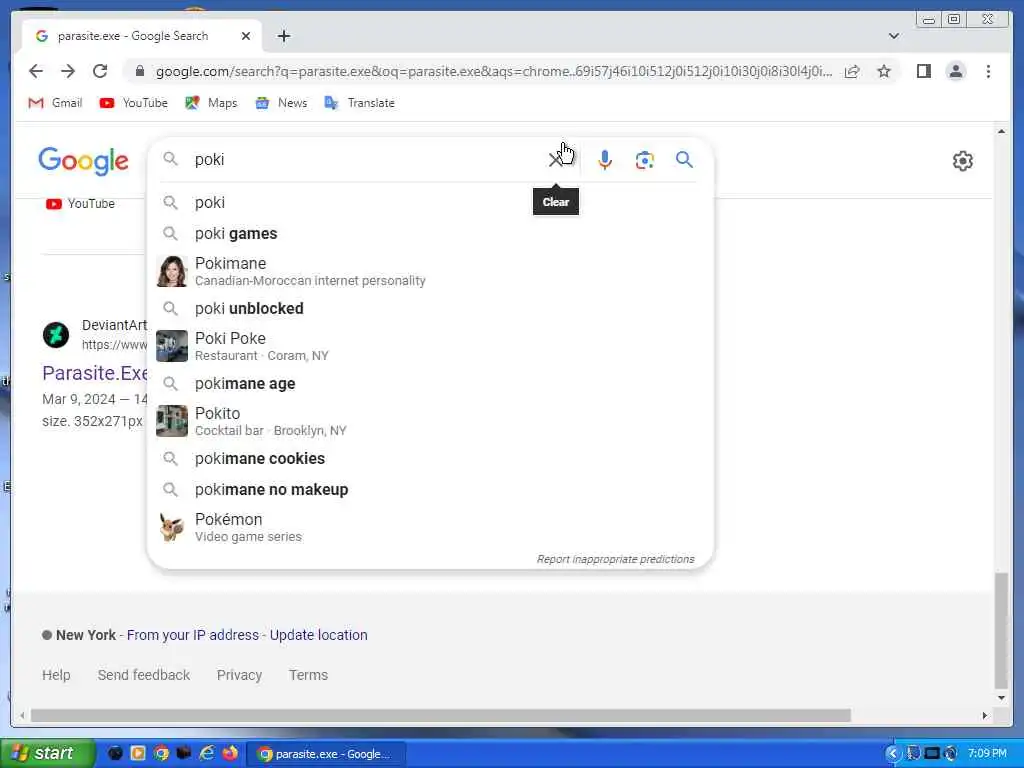
Task: Open the Help footer link
Action: tap(56, 675)
